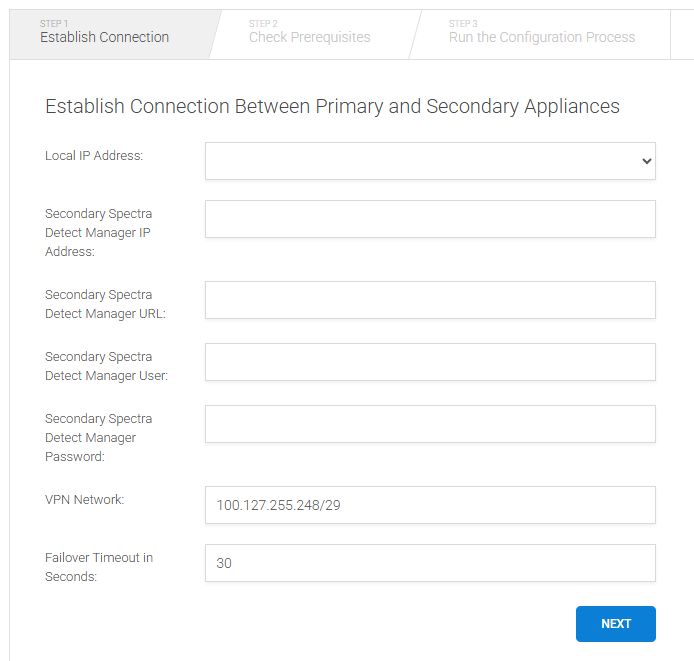
Task: Click the Secondary Manager IP Address label text
Action: click(98, 233)
